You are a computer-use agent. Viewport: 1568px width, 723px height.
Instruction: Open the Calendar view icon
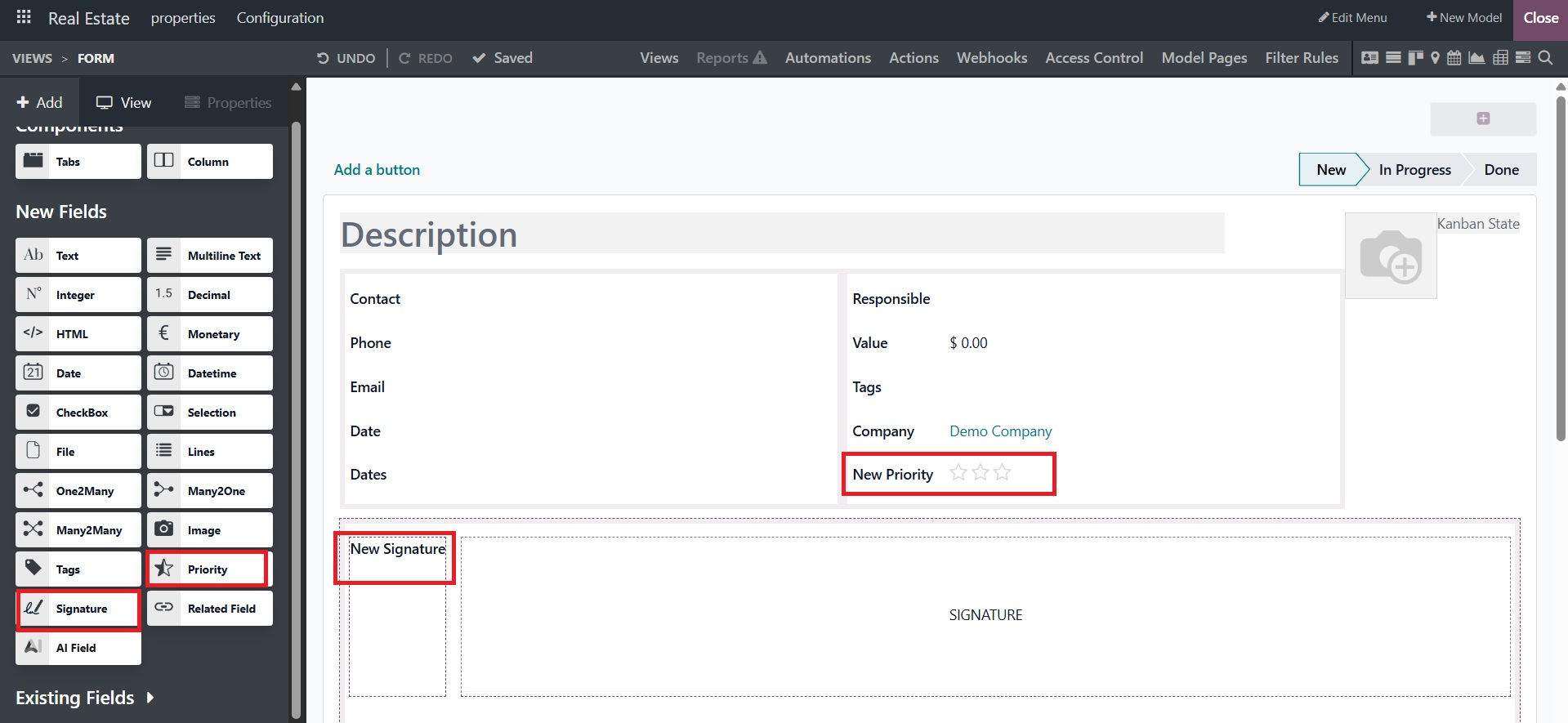[1454, 58]
